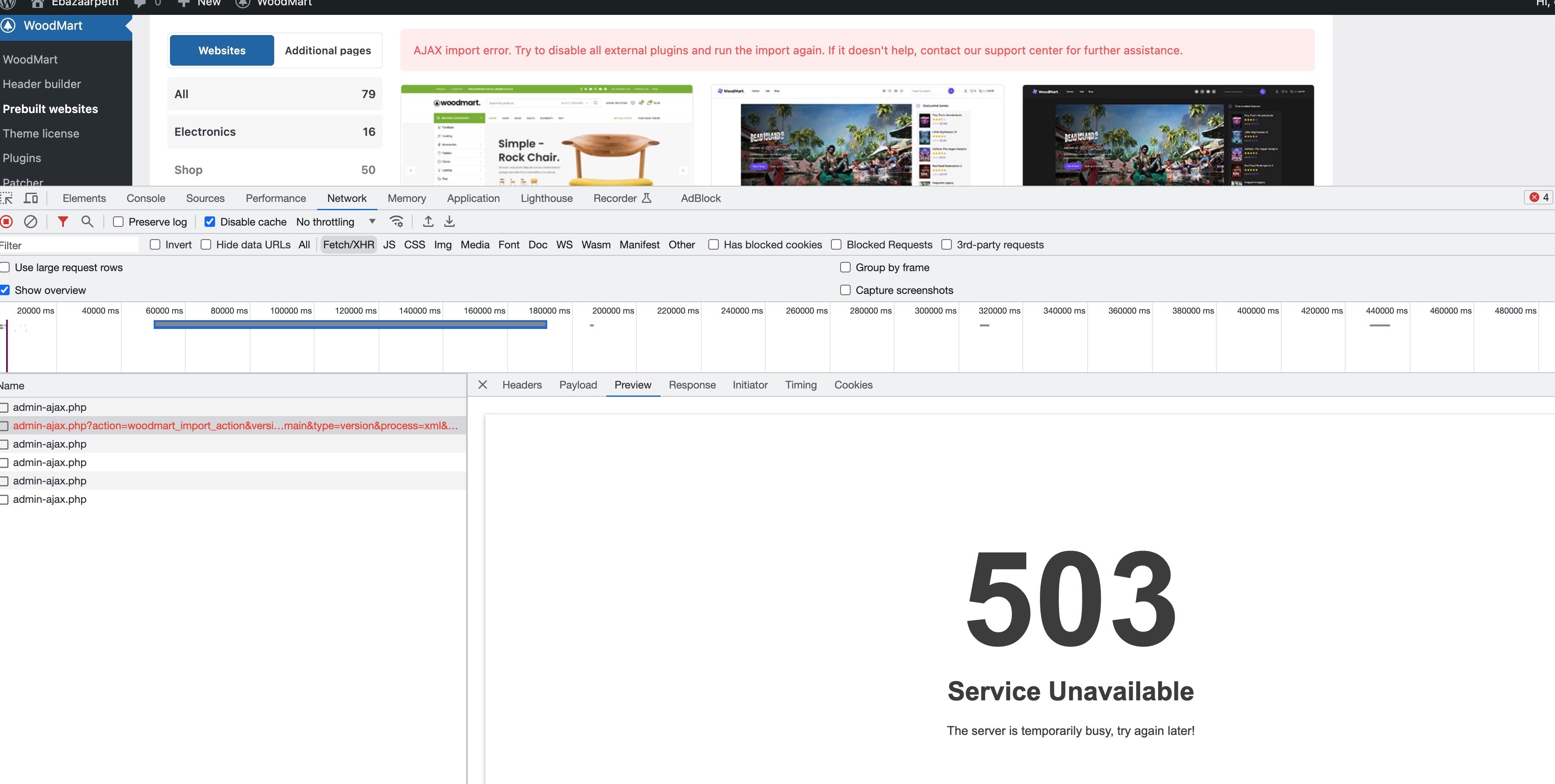Close the request details panel
This screenshot has width=1555, height=784.
pos(482,385)
